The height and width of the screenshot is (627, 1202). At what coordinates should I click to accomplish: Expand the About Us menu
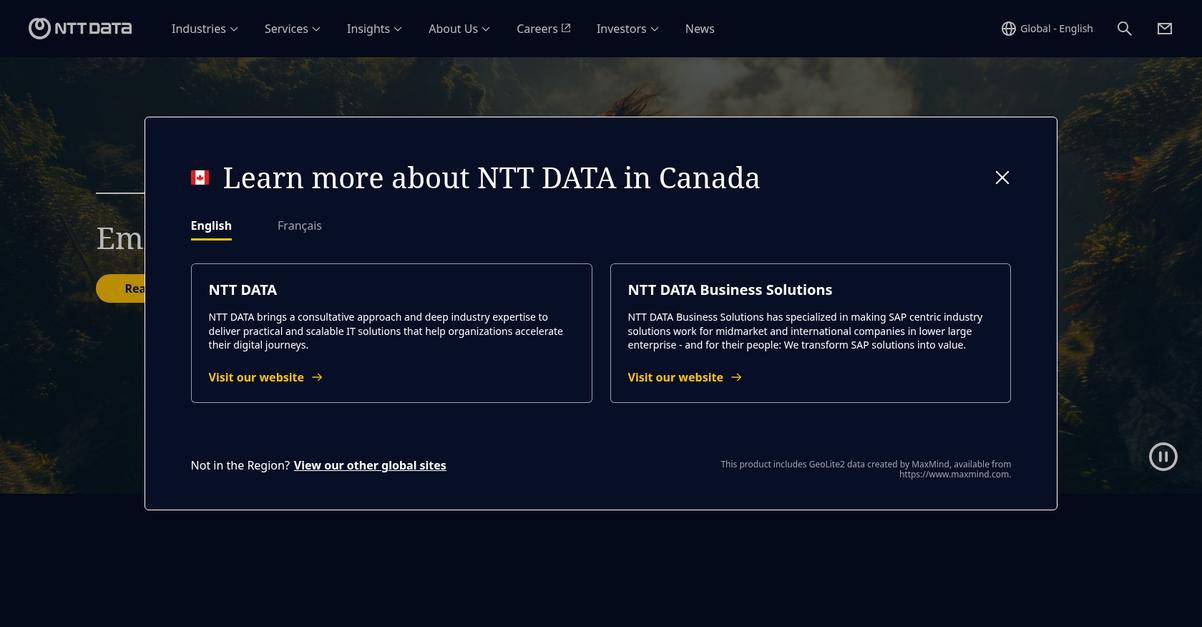459,29
